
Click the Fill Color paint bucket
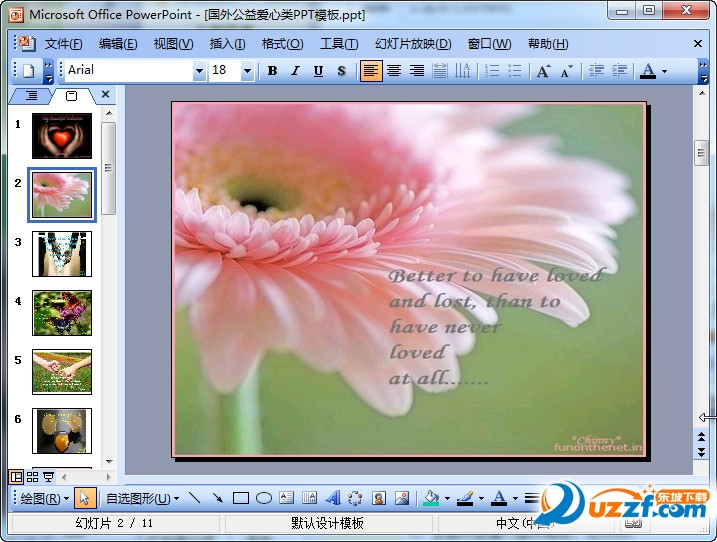click(430, 498)
